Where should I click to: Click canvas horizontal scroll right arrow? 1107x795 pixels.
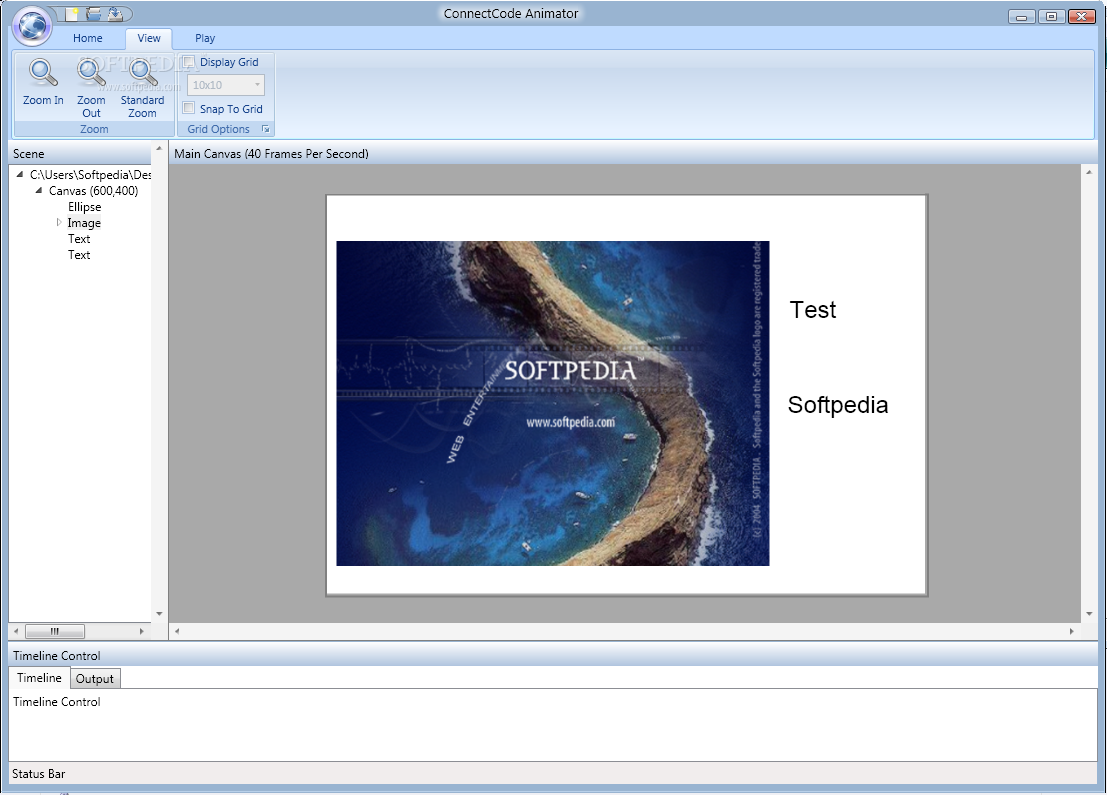point(1072,631)
